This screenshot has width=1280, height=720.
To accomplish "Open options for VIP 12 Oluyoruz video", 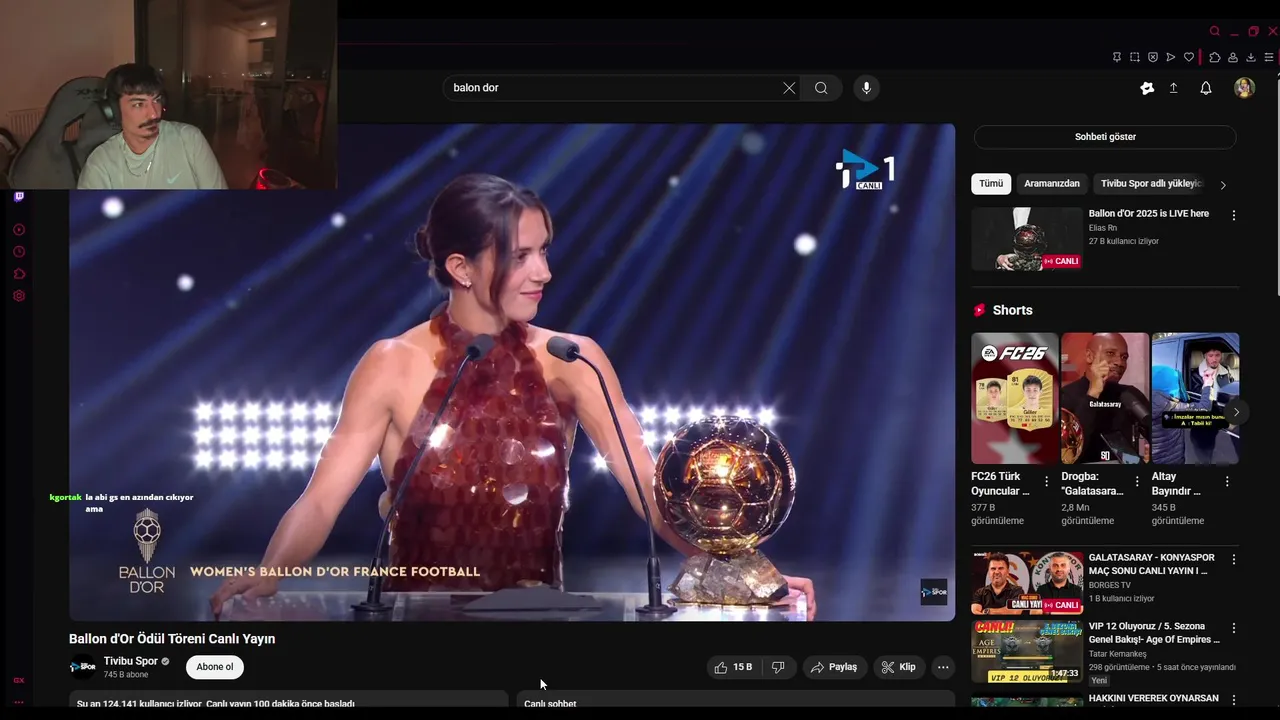I will (1234, 628).
